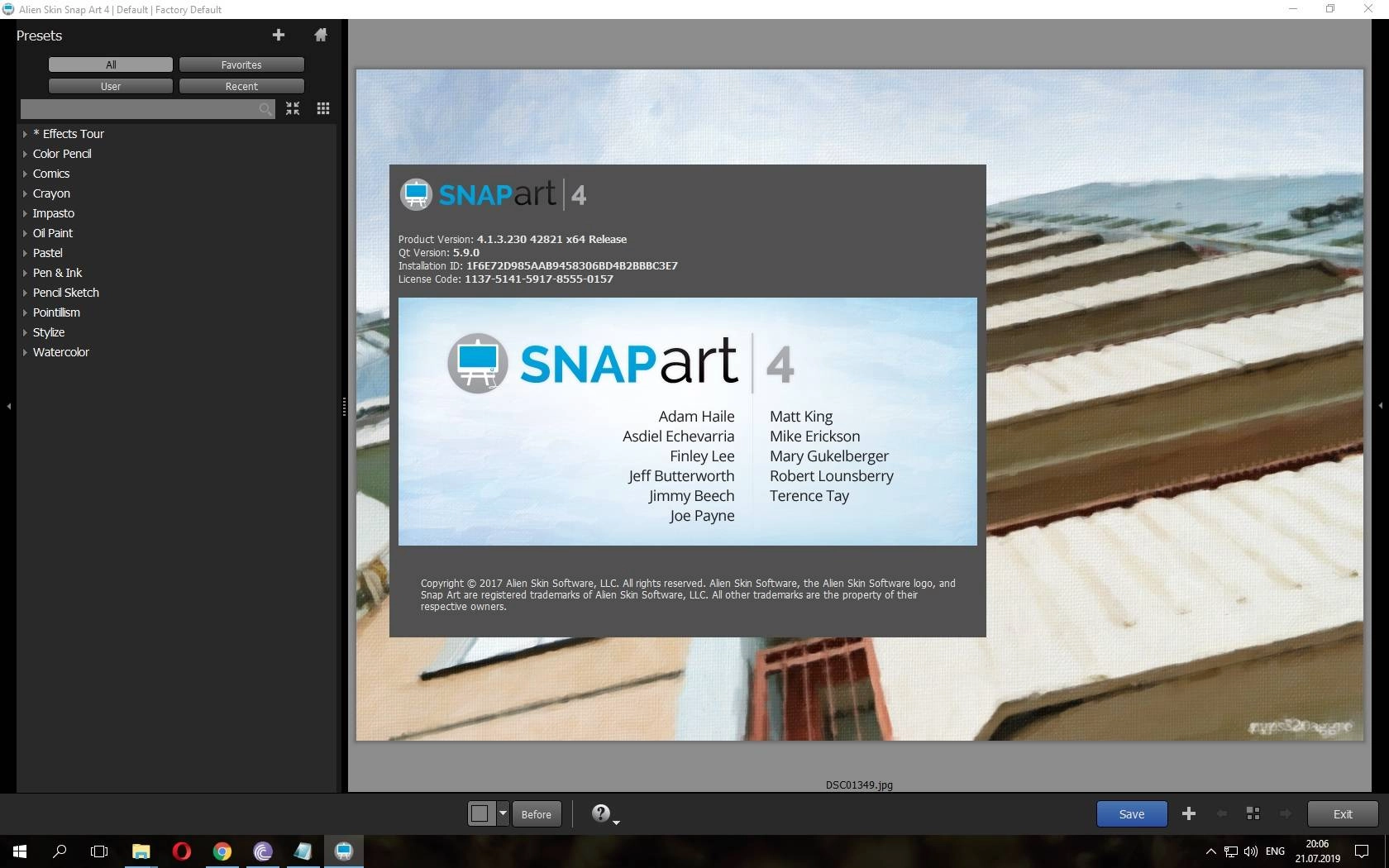Click the search magnifier in preset search box

point(265,109)
